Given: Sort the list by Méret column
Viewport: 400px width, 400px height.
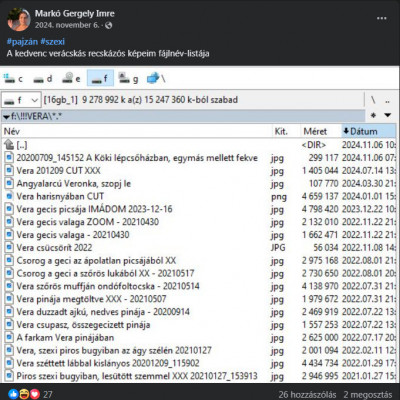Looking at the screenshot, I should click(321, 131).
